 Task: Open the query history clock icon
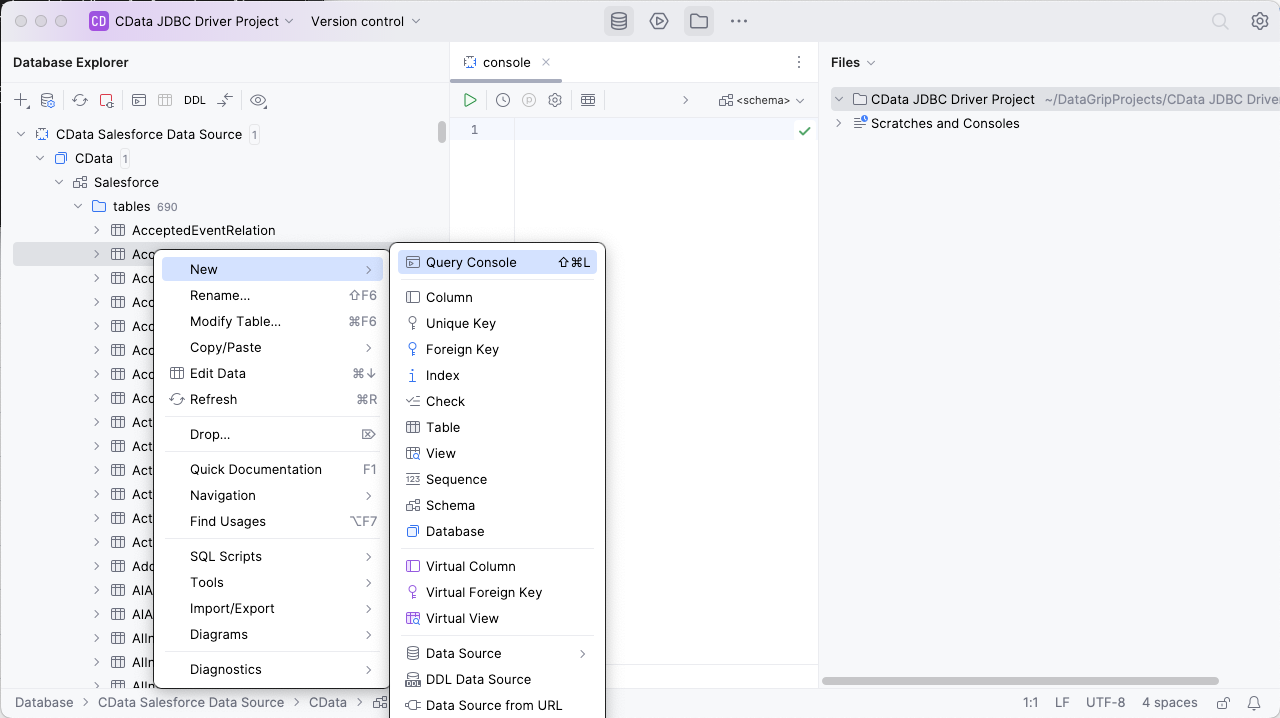click(503, 100)
